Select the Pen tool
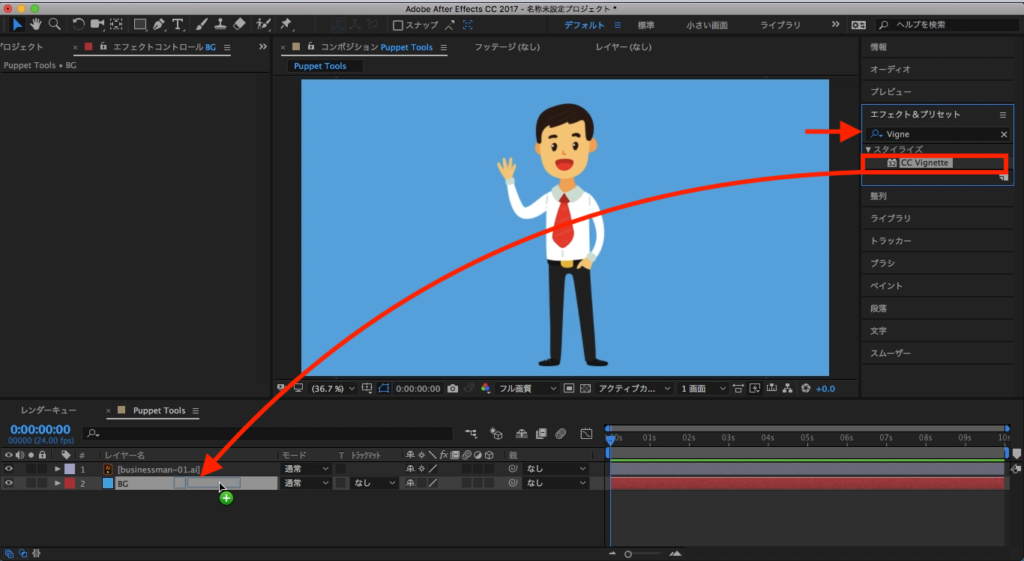 [x=161, y=24]
